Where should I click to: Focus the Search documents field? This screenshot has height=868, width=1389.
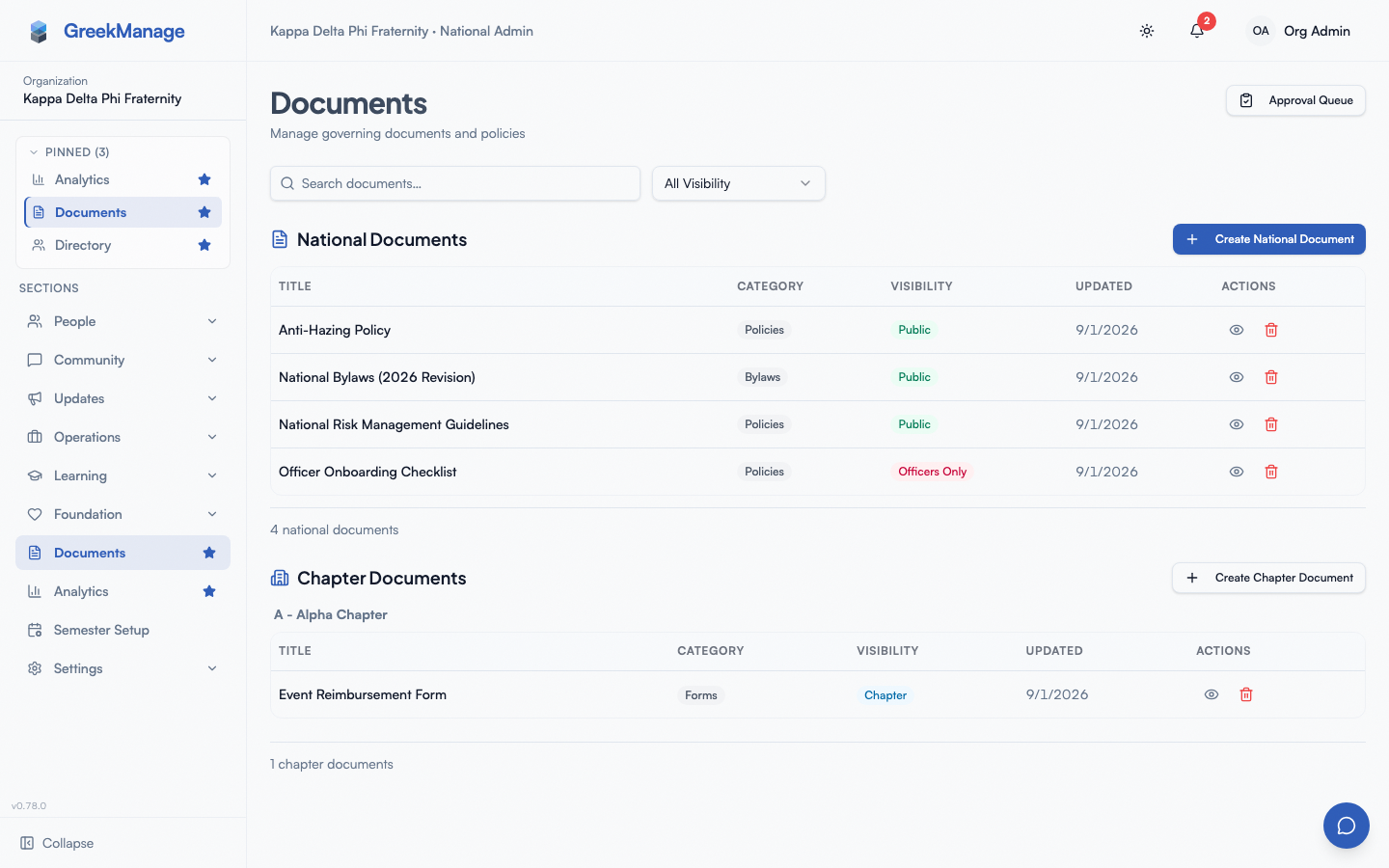(x=455, y=183)
